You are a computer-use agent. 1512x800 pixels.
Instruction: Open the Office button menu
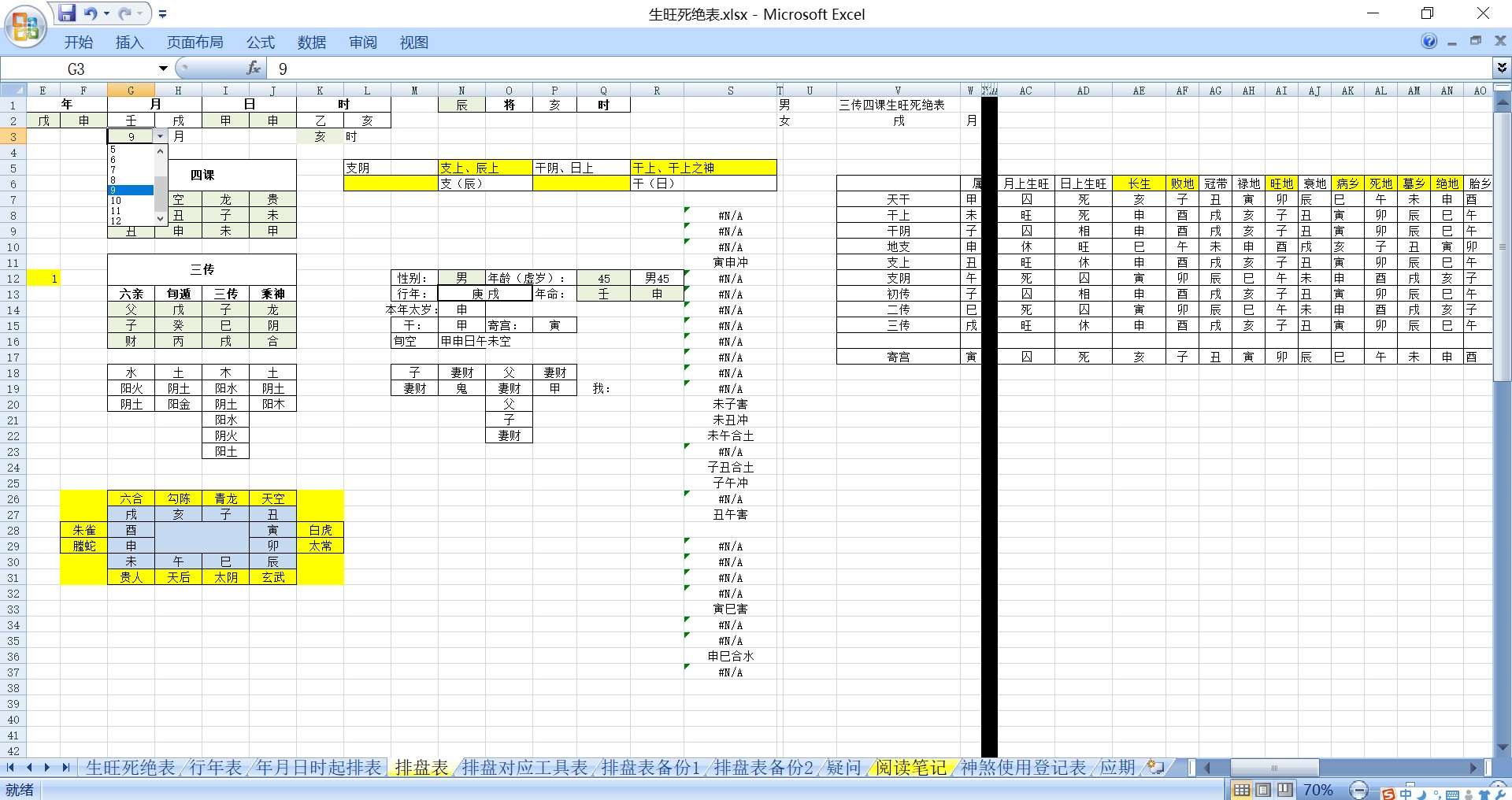point(25,26)
